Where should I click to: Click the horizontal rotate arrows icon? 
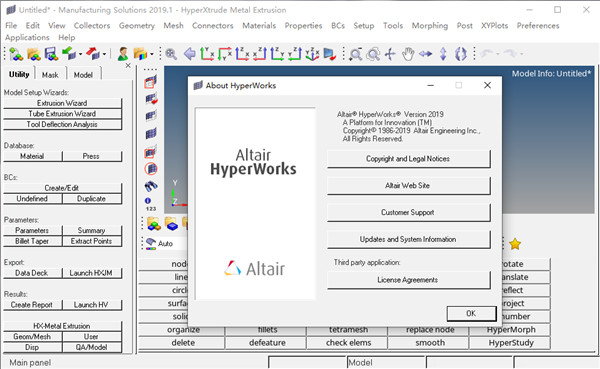(426, 54)
